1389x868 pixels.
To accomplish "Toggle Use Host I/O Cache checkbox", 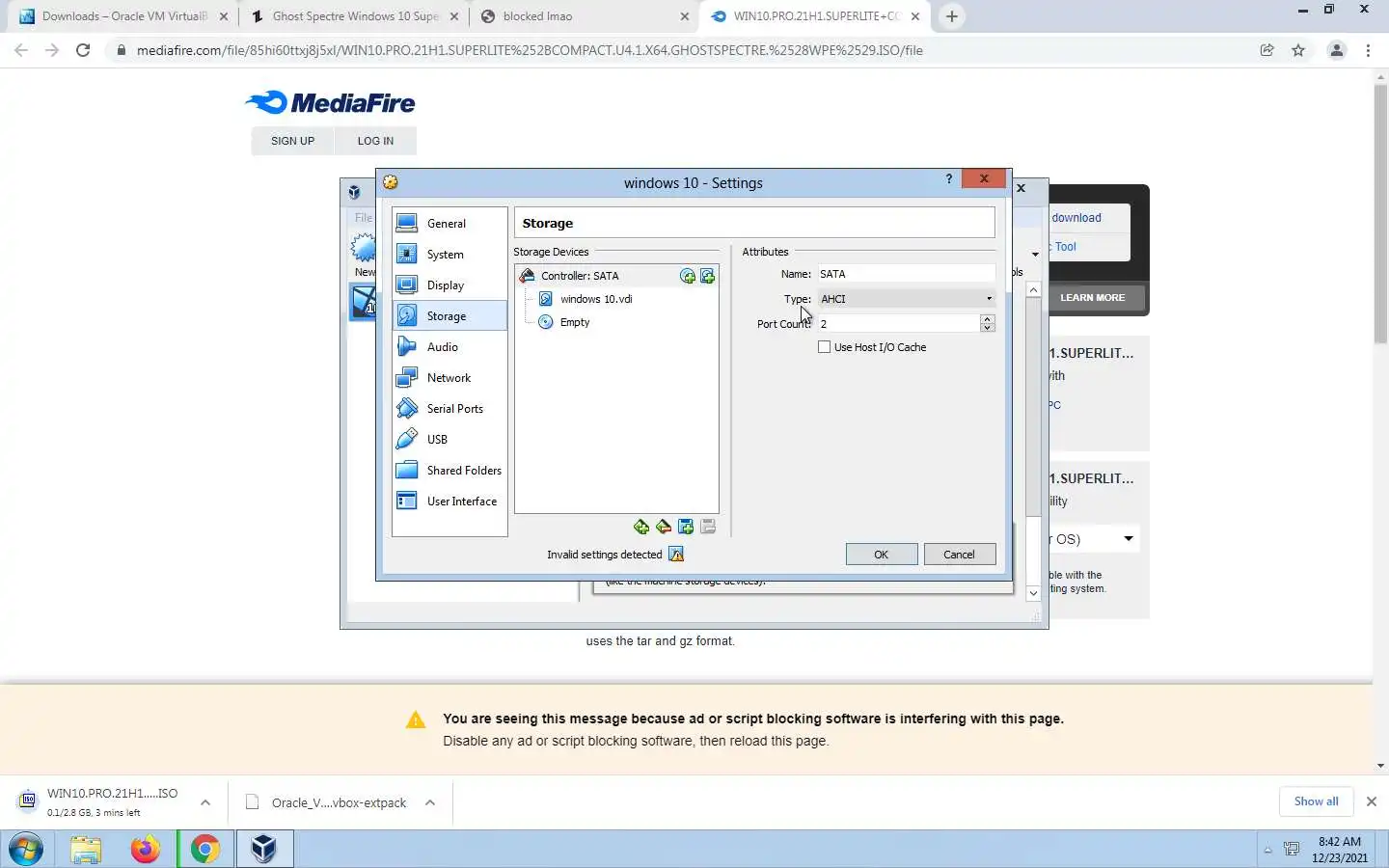I will [x=825, y=347].
